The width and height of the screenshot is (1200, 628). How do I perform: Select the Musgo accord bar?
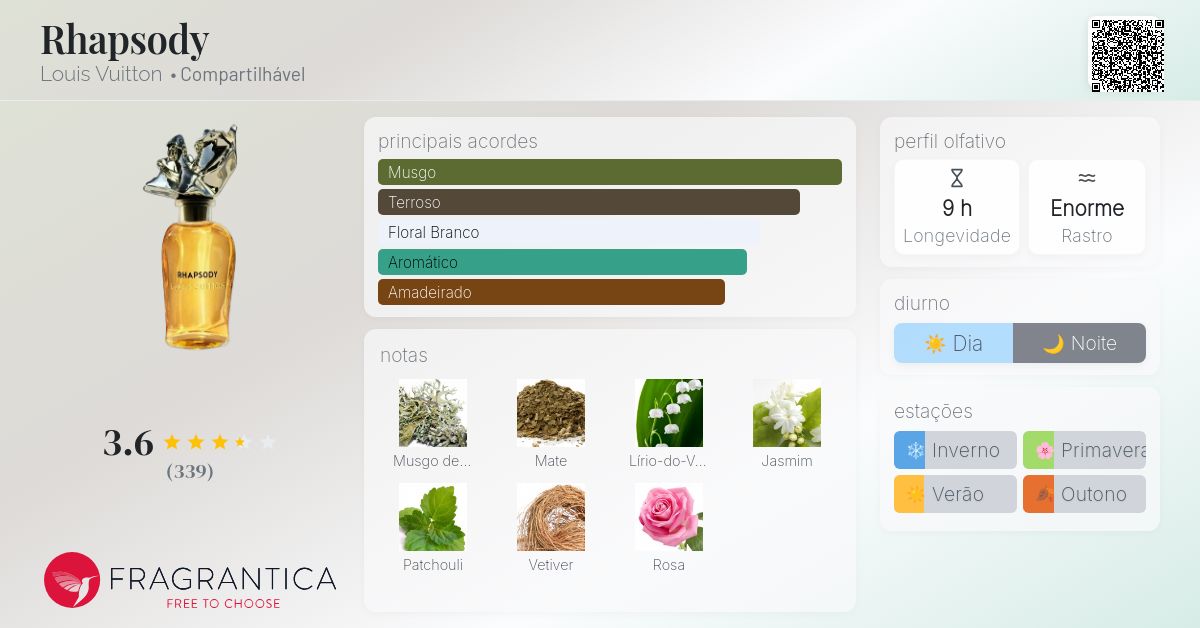pyautogui.click(x=610, y=172)
